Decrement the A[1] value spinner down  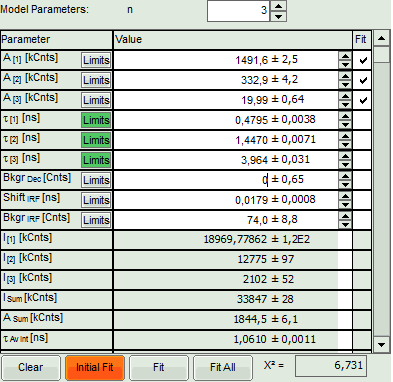coord(345,64)
